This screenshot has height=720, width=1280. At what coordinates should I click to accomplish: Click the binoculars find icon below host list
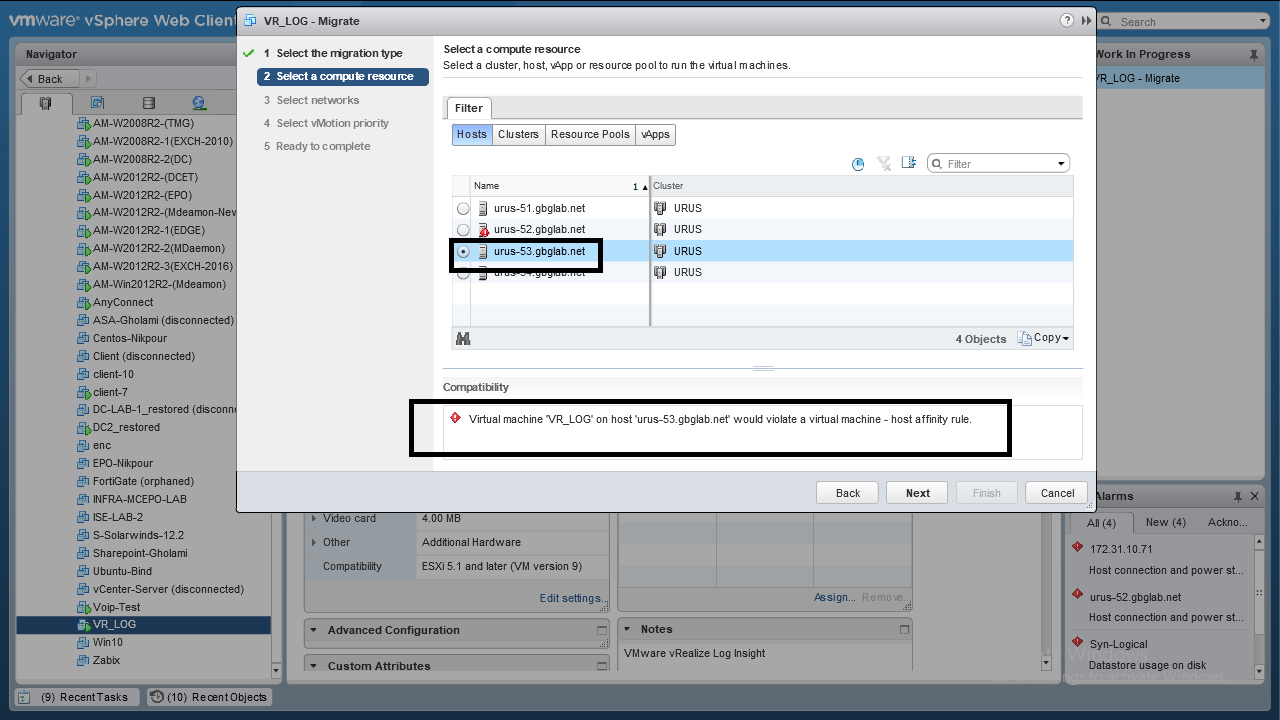(463, 339)
